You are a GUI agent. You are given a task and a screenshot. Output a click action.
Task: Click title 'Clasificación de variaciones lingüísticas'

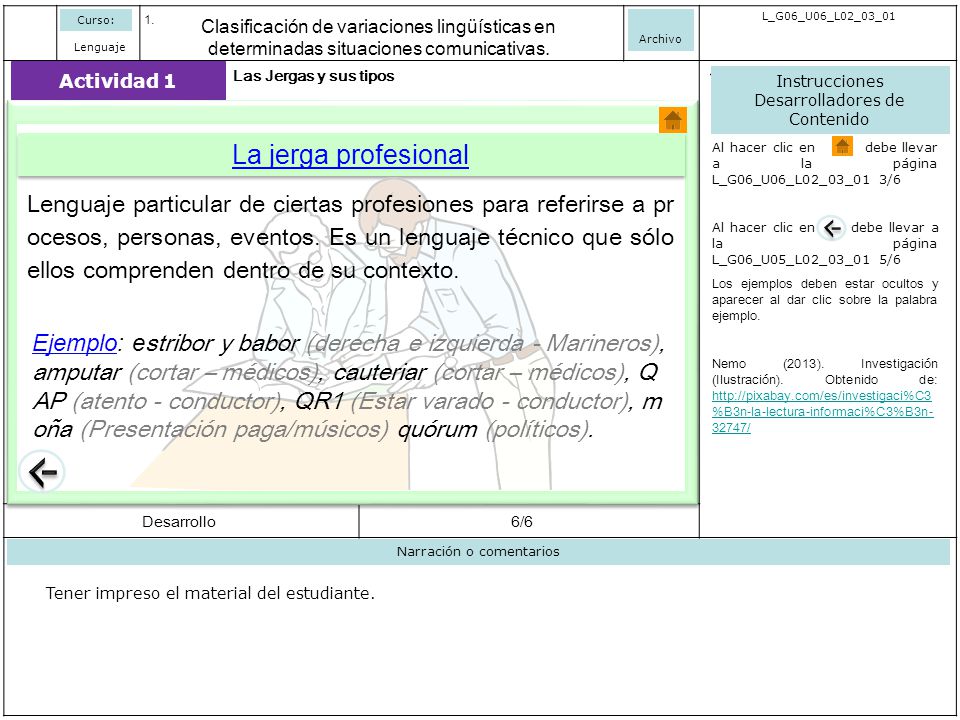pos(378,37)
